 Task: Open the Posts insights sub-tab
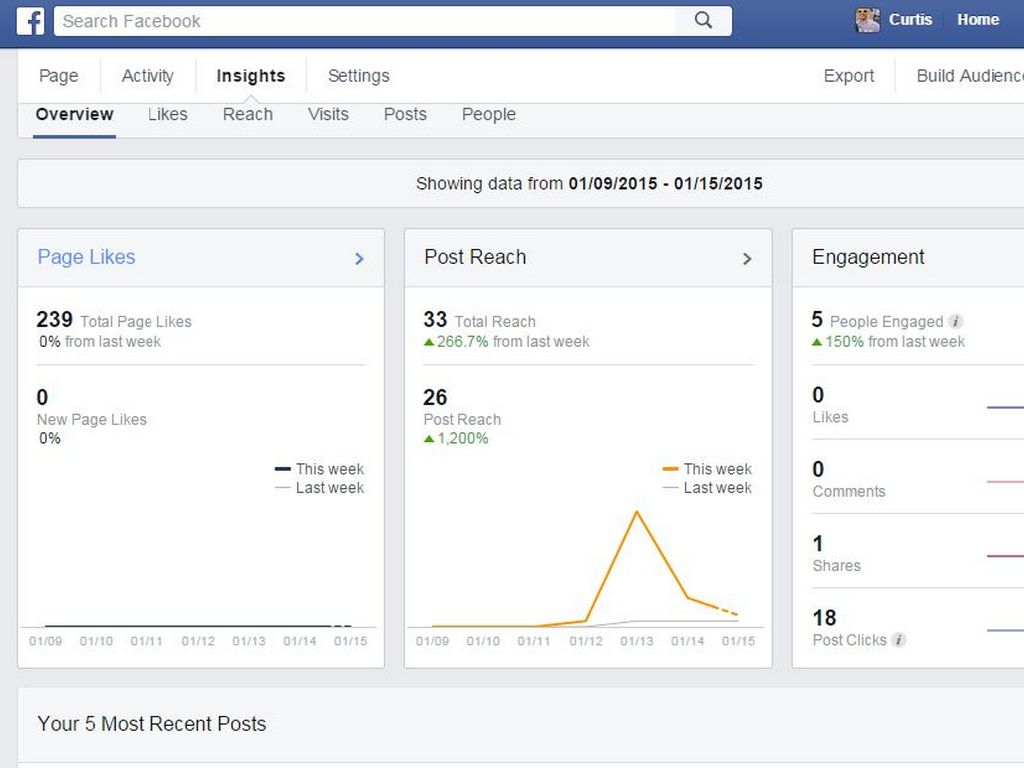(405, 114)
